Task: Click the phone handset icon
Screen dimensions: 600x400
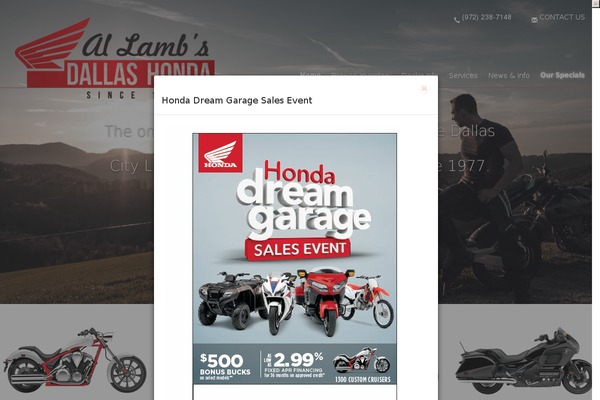Action: 457,20
